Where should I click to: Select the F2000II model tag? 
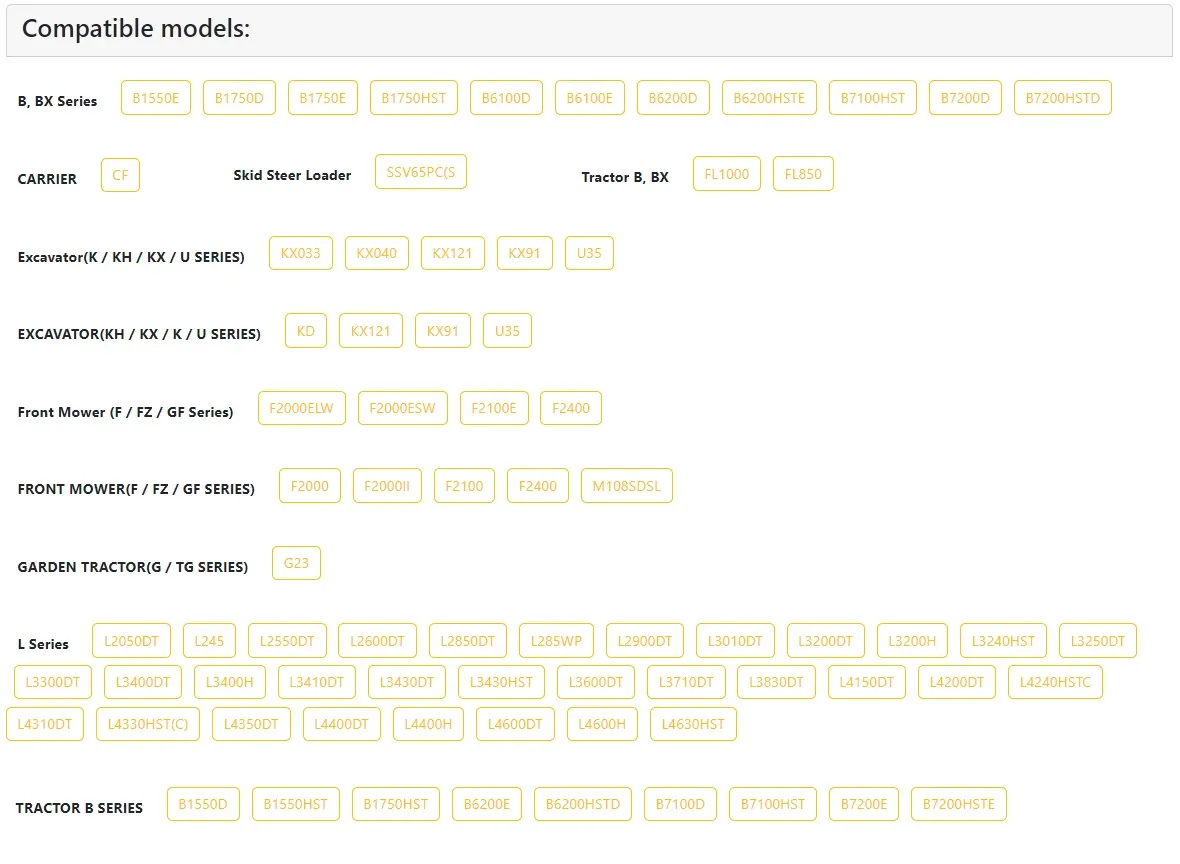[x=388, y=486]
